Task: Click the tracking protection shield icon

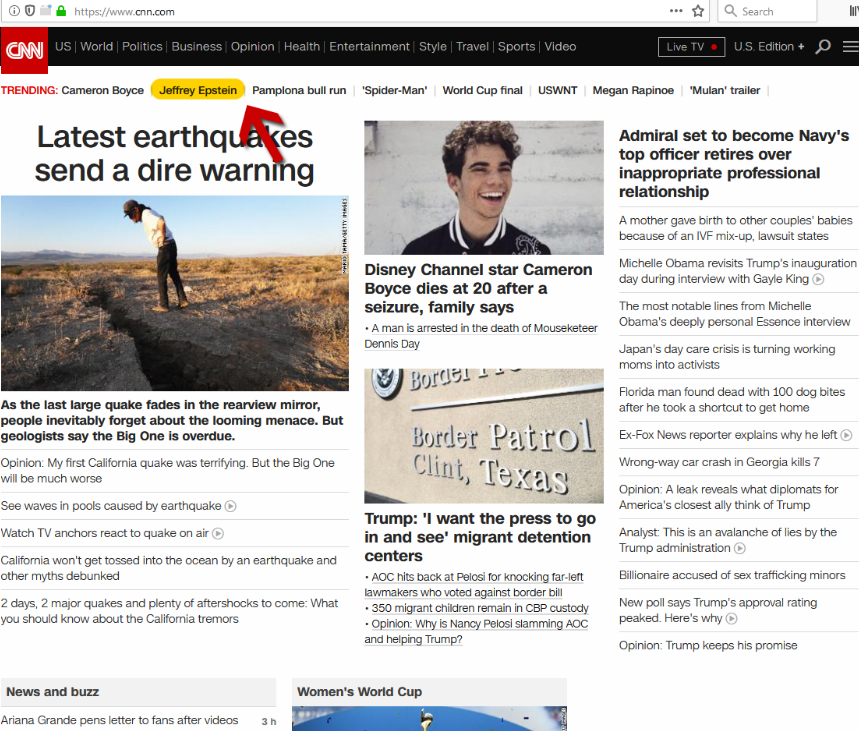Action: click(x=30, y=11)
